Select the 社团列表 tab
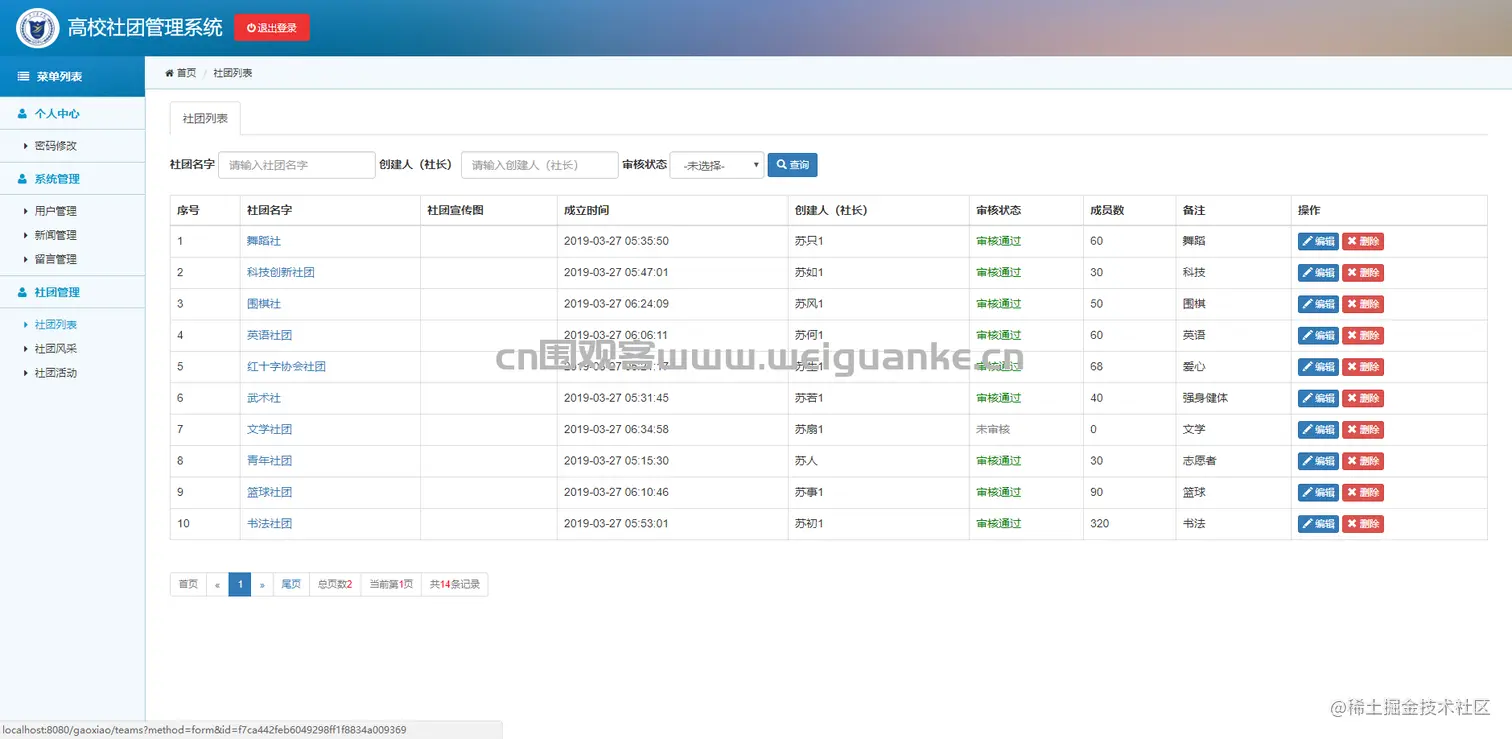Viewport: 1512px width, 739px height. pos(205,118)
